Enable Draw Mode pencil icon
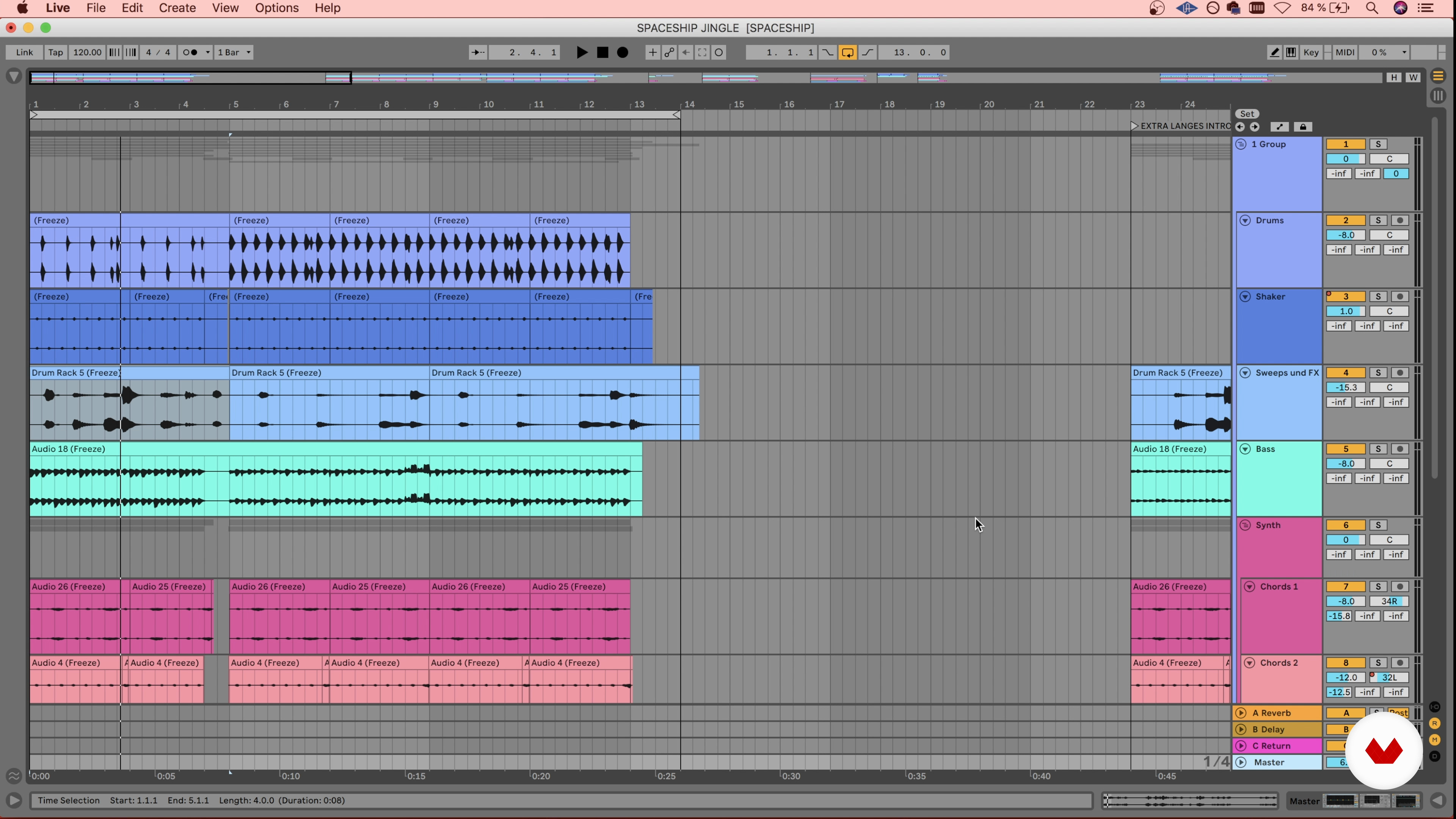1456x819 pixels. pyautogui.click(x=1274, y=53)
